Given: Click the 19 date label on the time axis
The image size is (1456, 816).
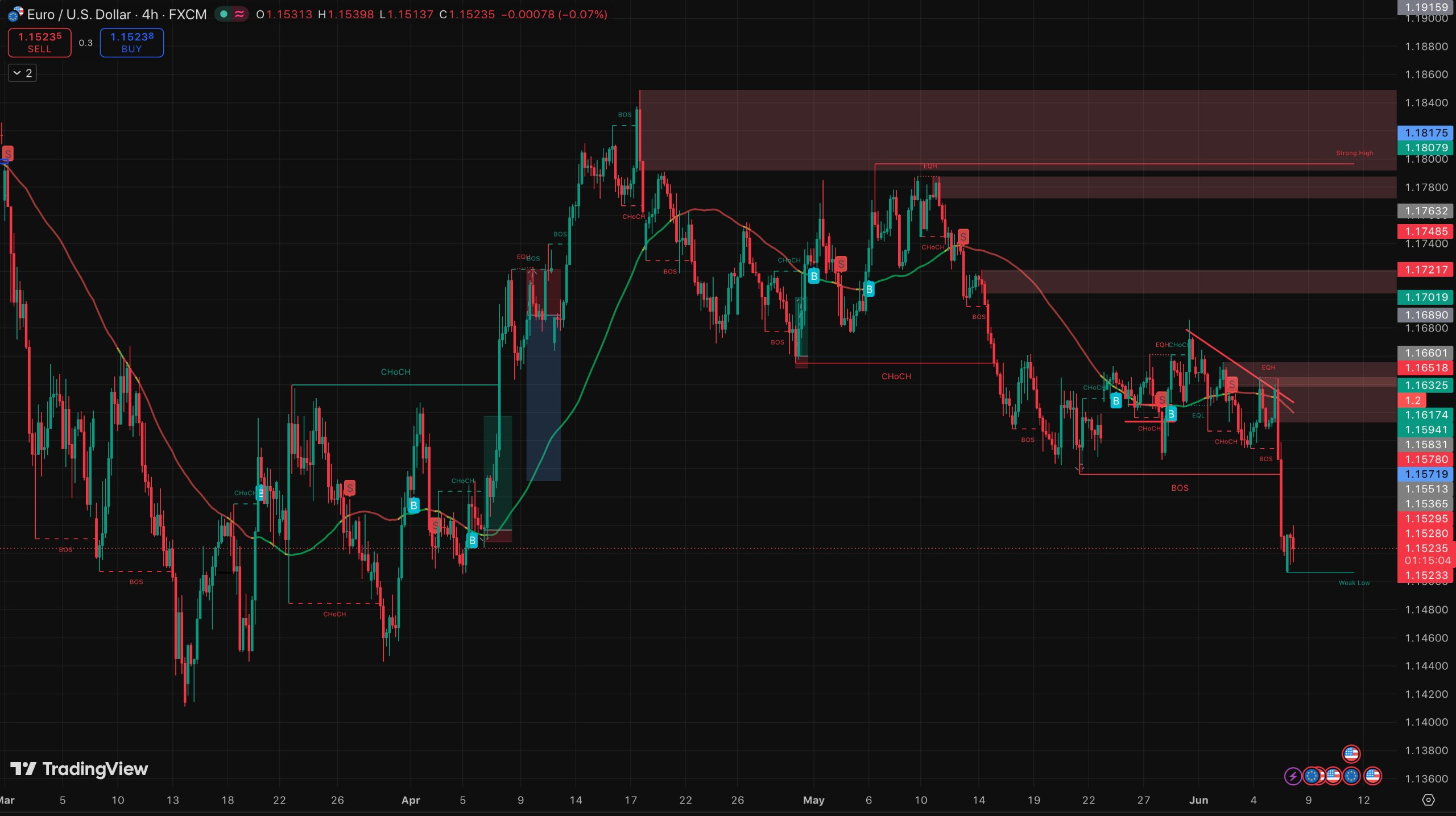Looking at the screenshot, I should pos(1033,800).
